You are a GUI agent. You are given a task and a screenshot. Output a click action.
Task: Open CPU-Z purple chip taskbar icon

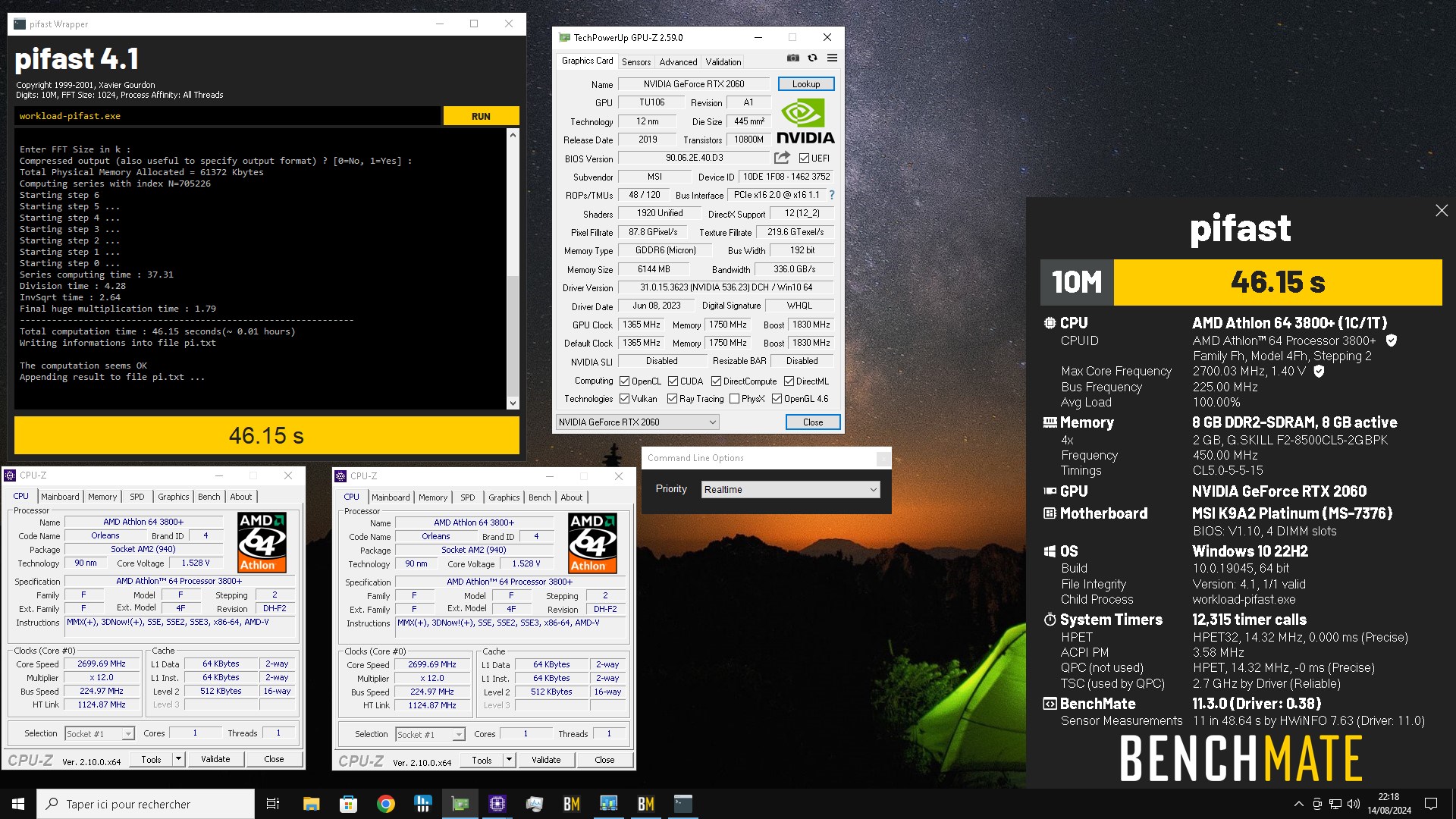point(497,804)
